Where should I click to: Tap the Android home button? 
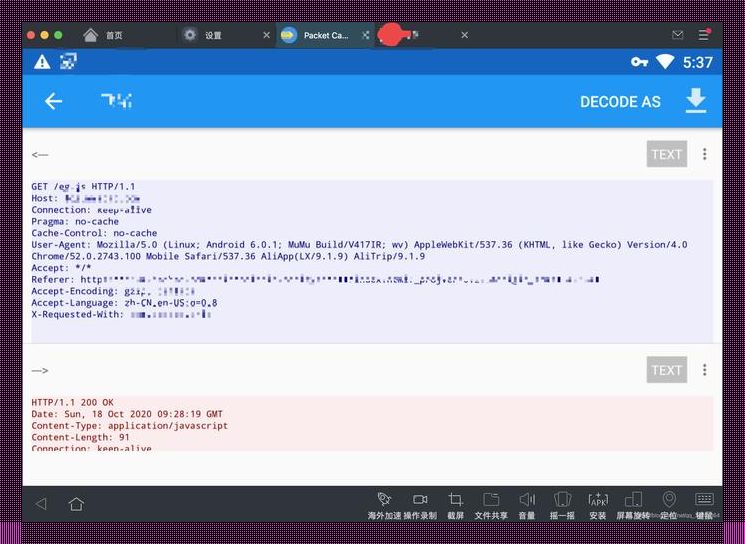coord(76,504)
